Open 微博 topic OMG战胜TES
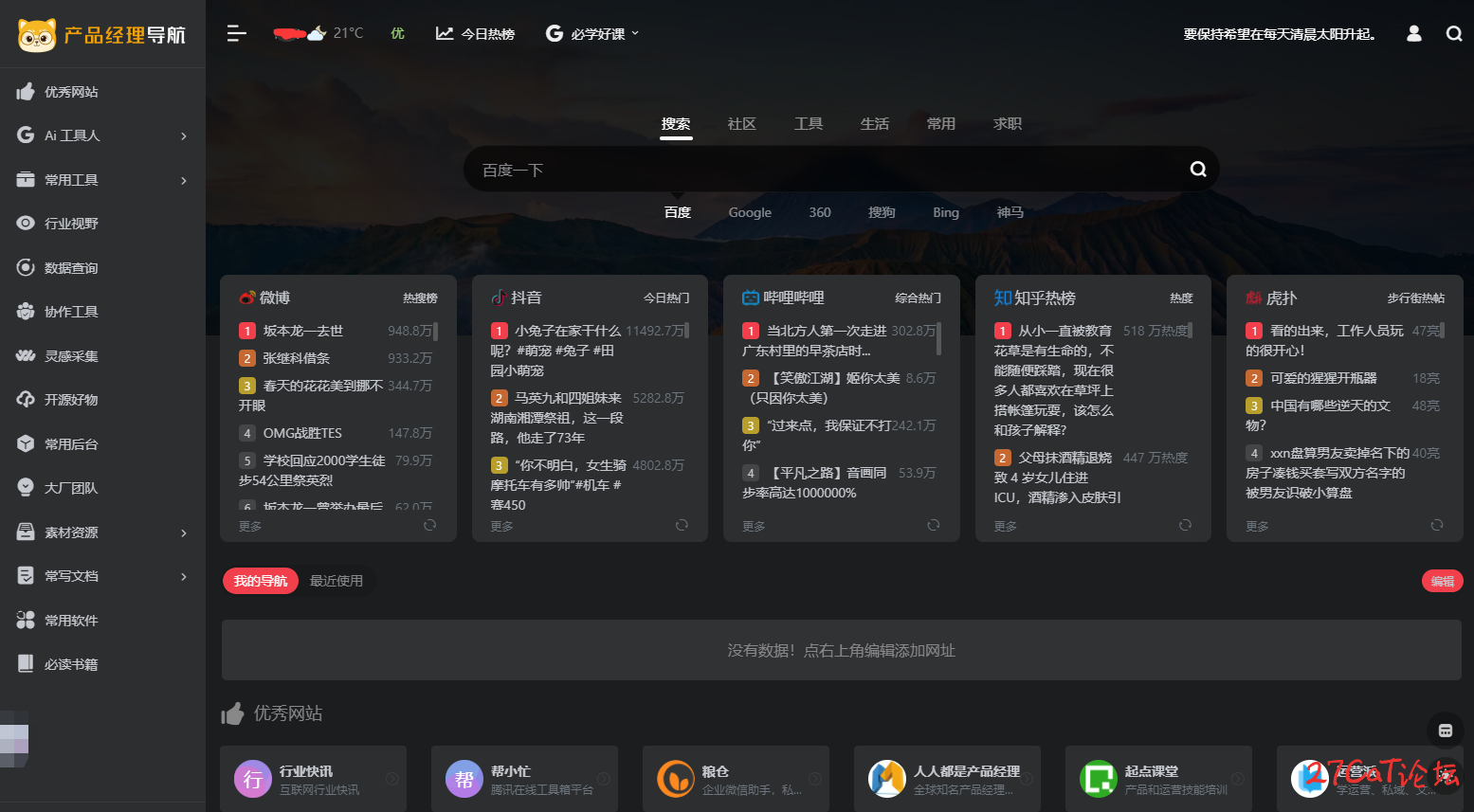1474x812 pixels. click(302, 433)
